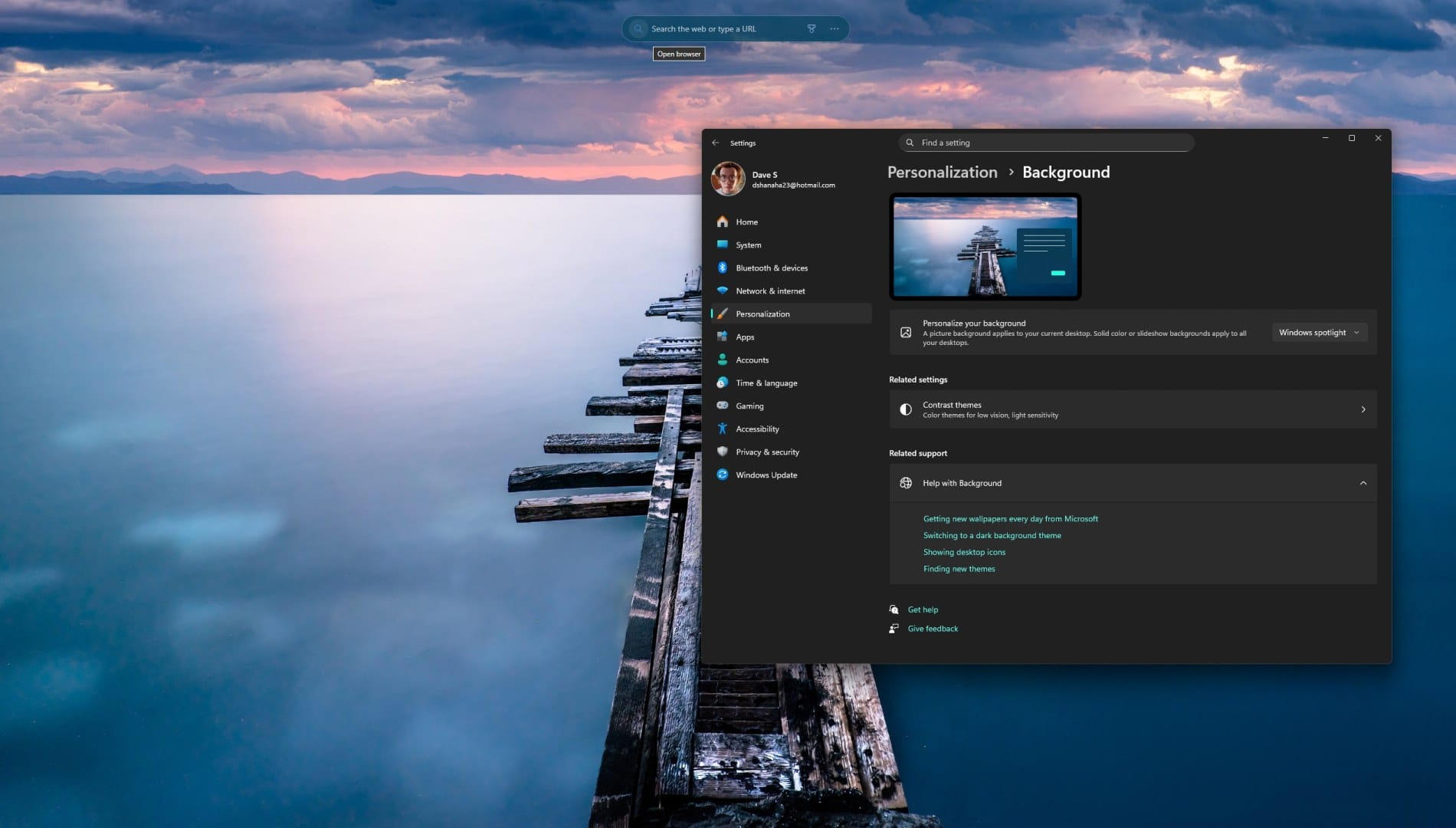The width and height of the screenshot is (1456, 828).
Task: Expand Contrast themes with its chevron
Action: coord(1363,409)
